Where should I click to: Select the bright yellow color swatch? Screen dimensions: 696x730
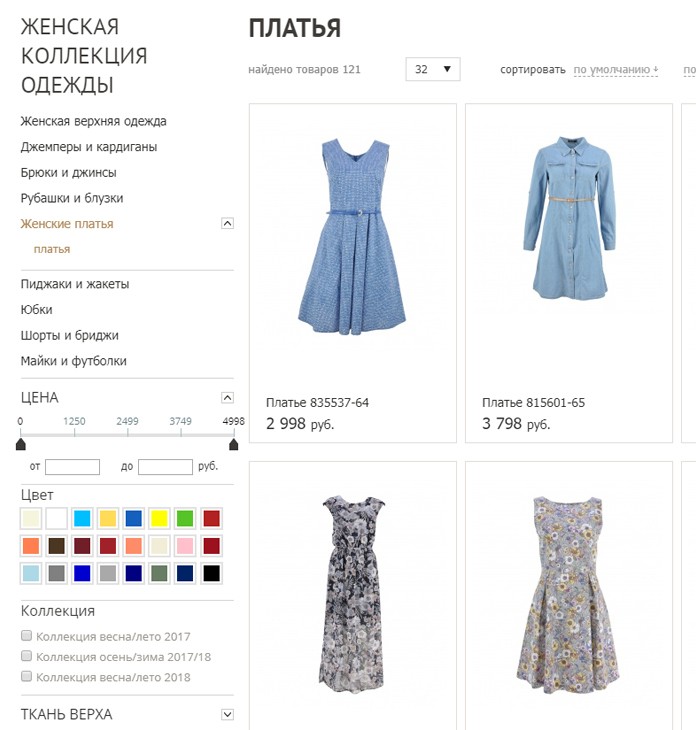pos(159,518)
